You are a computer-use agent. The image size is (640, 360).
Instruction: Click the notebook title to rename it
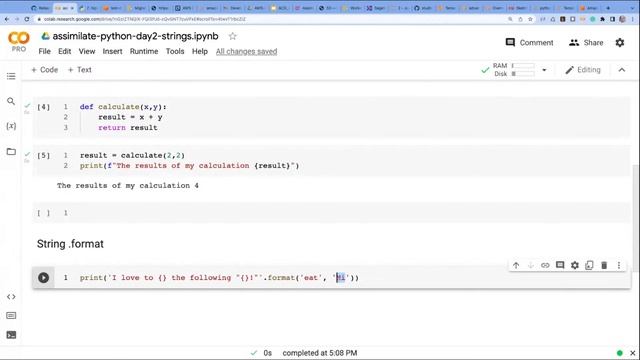click(136, 36)
